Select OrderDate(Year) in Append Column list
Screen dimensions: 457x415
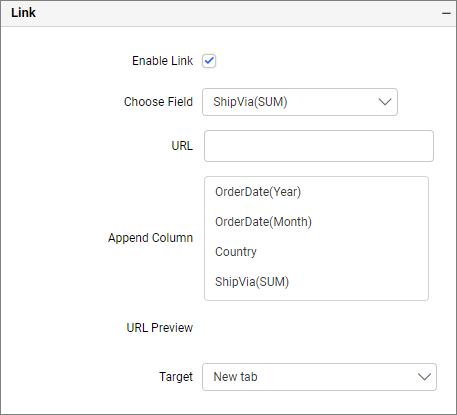click(x=258, y=192)
